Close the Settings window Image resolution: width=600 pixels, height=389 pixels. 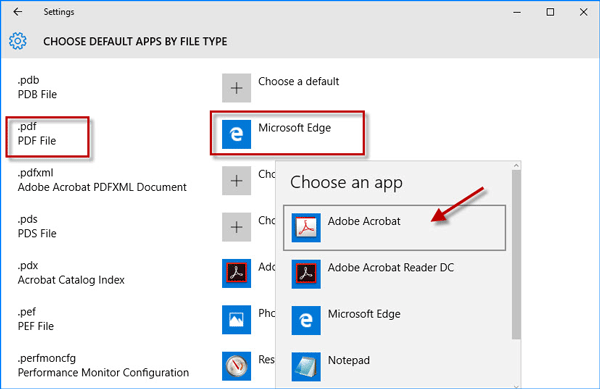tap(584, 12)
